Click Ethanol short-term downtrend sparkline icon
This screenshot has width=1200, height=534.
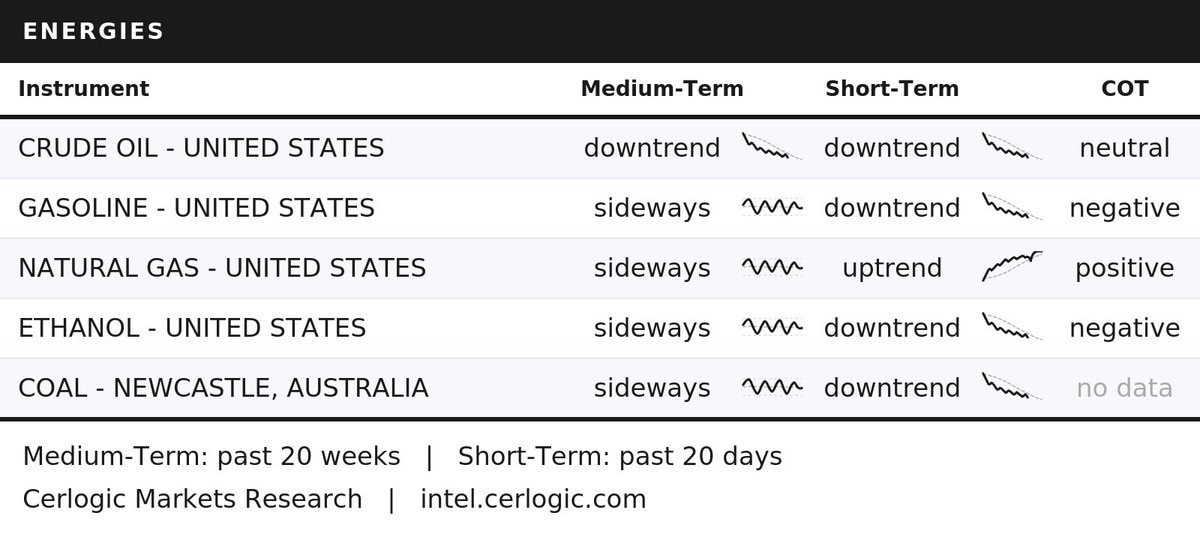pyautogui.click(x=1012, y=328)
